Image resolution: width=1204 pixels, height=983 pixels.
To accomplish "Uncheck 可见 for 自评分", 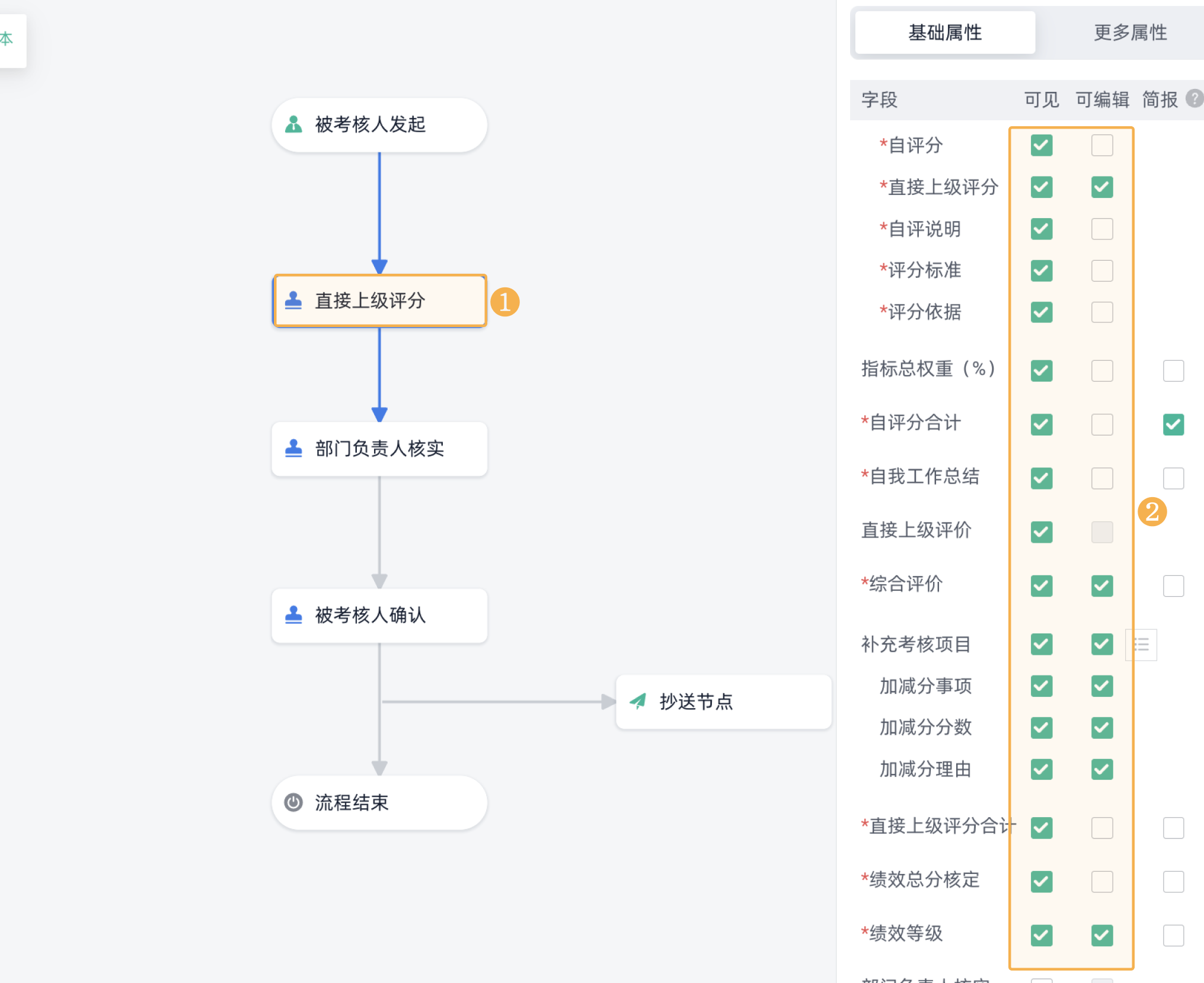I will point(1042,145).
